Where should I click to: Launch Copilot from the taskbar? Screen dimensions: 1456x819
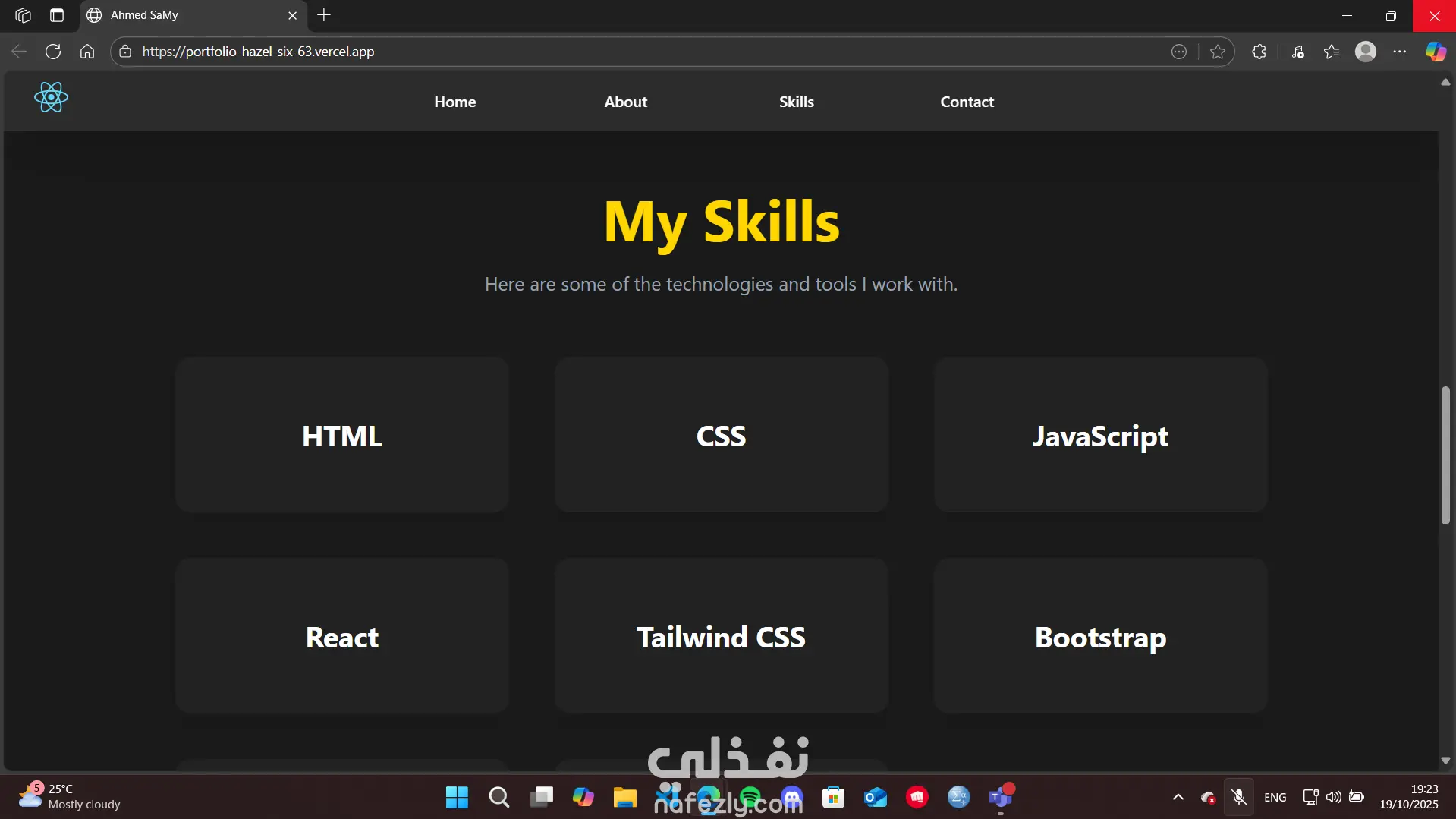pos(583,797)
